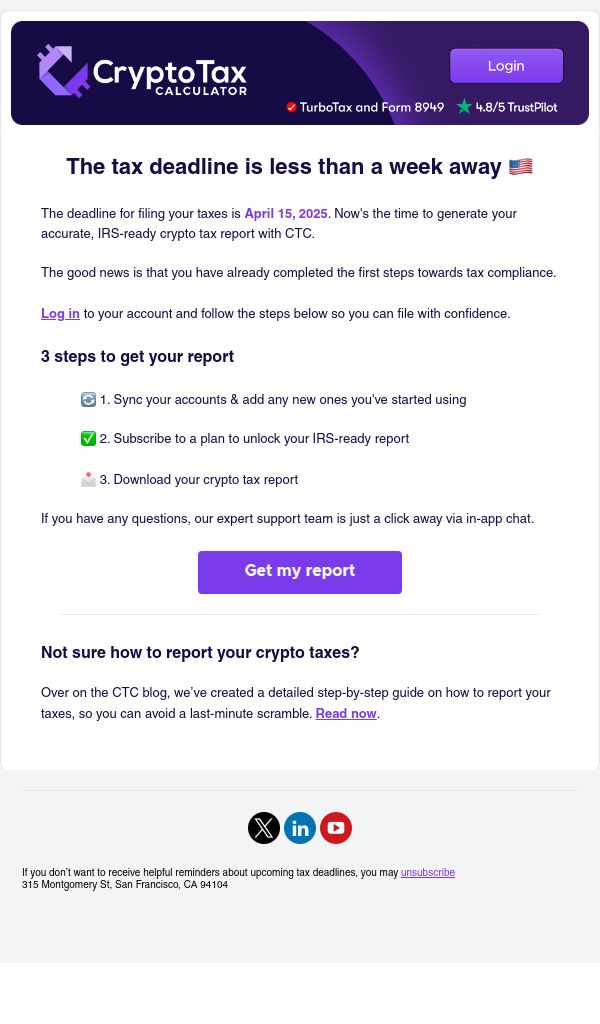Open the YouTube social icon
The height and width of the screenshot is (1024, 600).
tap(336, 828)
